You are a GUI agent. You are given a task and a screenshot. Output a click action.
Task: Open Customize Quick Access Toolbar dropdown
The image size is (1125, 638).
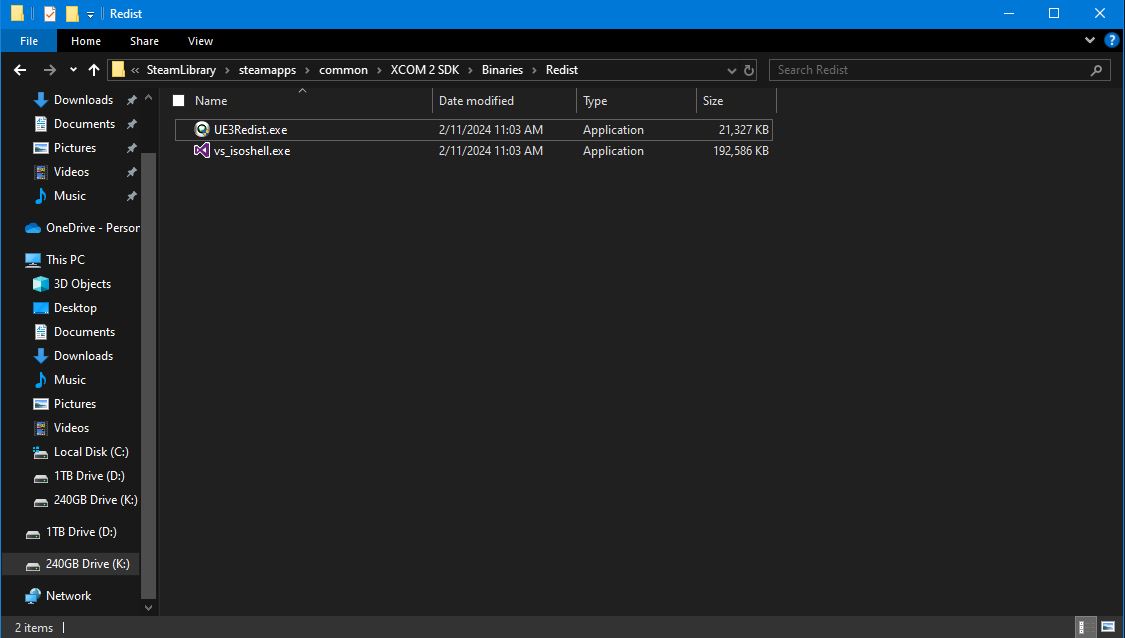pos(90,14)
